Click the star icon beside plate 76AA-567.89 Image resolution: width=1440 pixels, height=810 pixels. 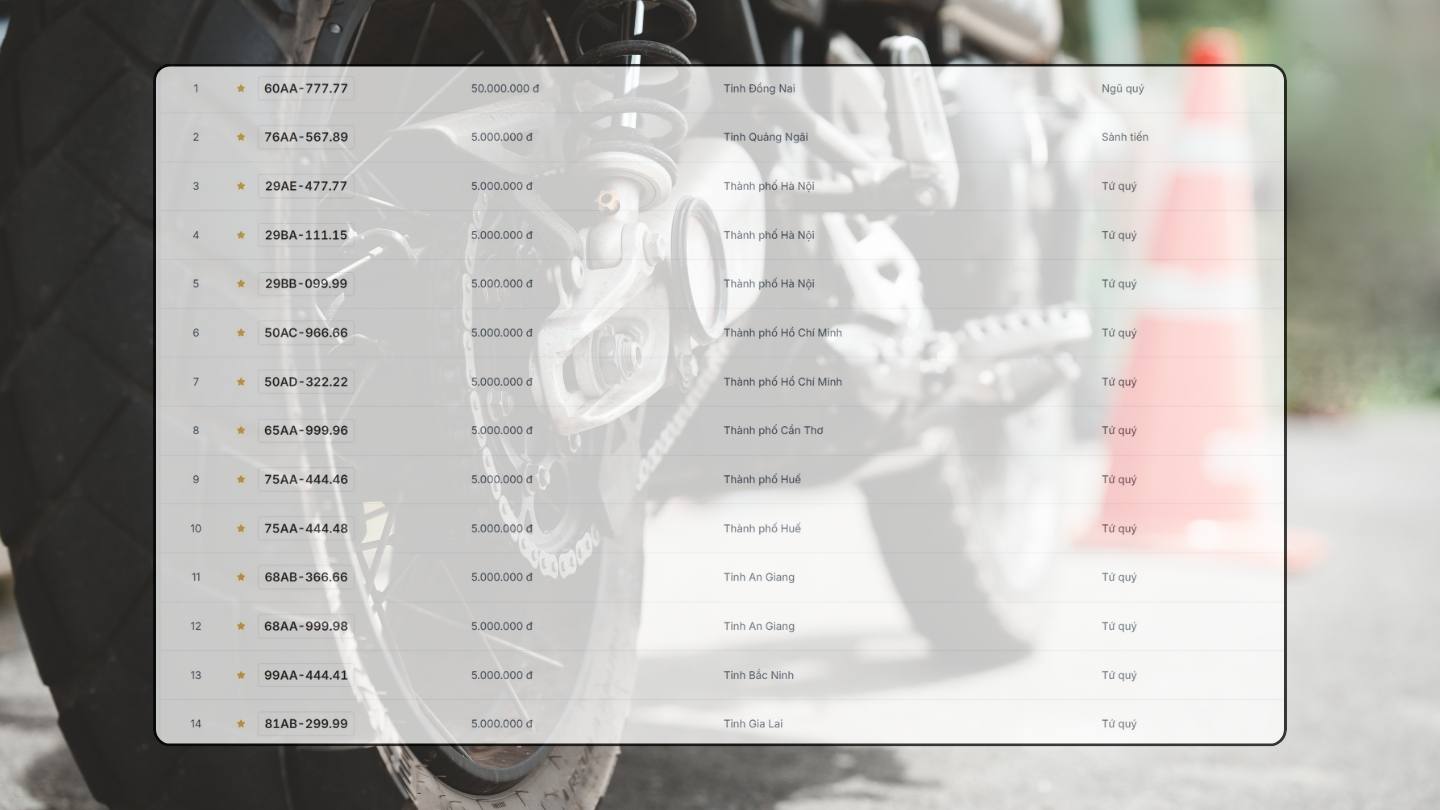241,137
